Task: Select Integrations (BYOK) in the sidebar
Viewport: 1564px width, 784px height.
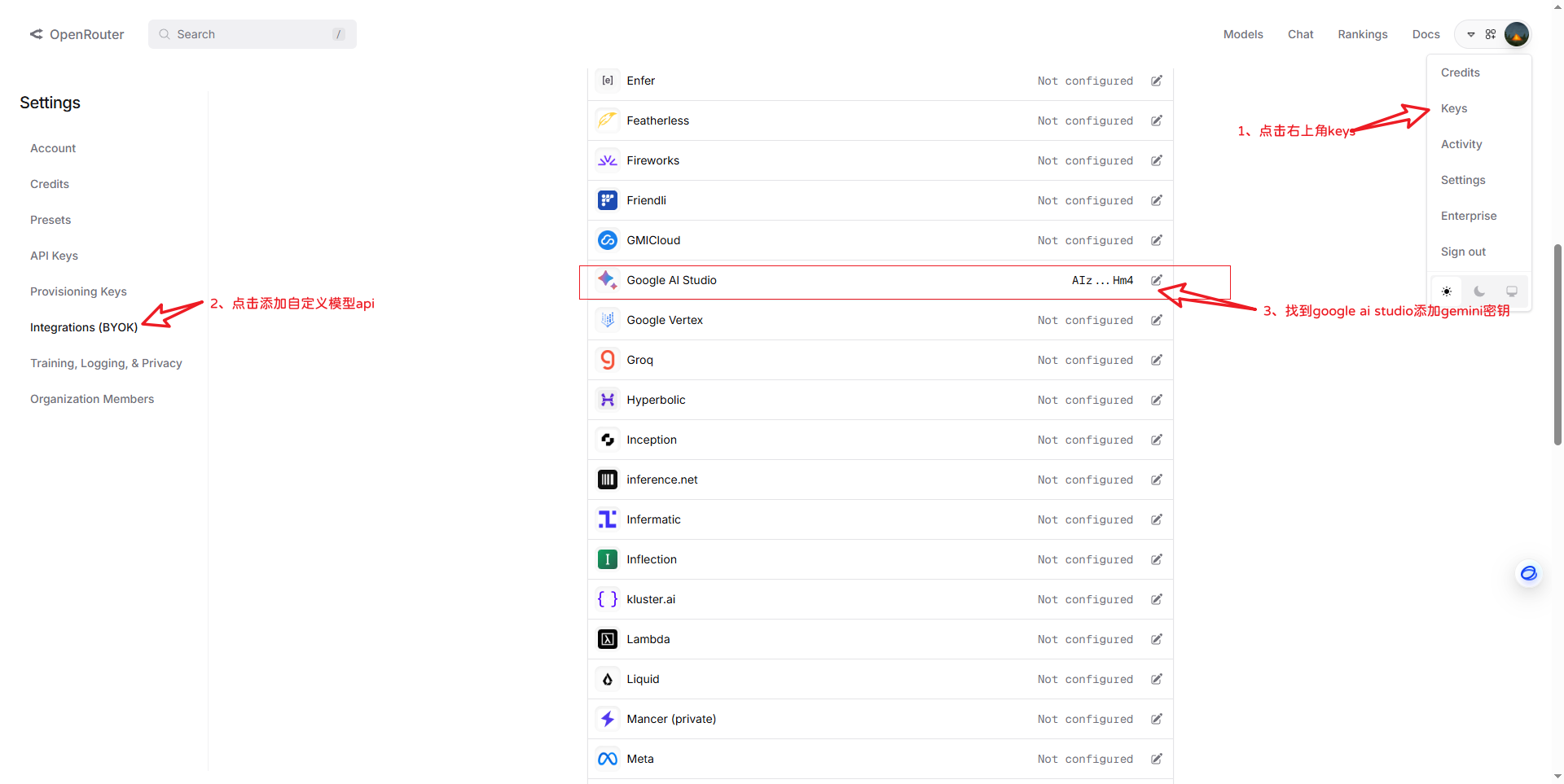Action: [x=84, y=327]
